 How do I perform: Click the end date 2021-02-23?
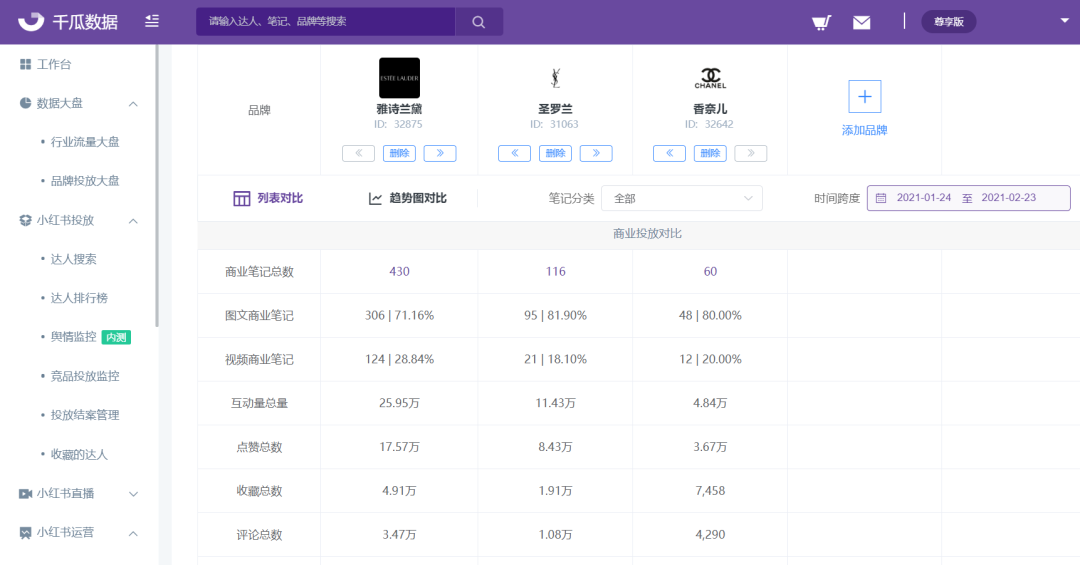click(1008, 198)
